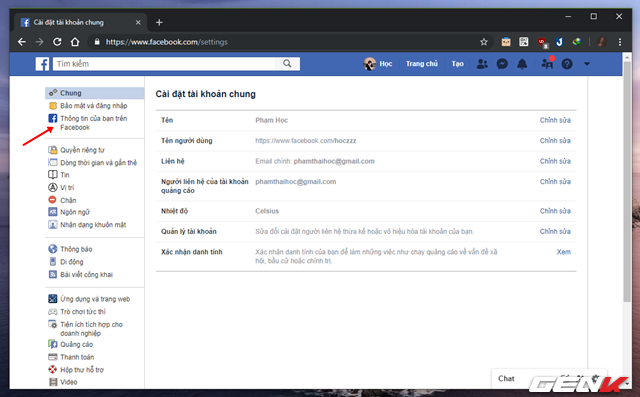The image size is (640, 397).
Task: Open Nhận dạng khuôn mặt settings
Action: pos(93,225)
